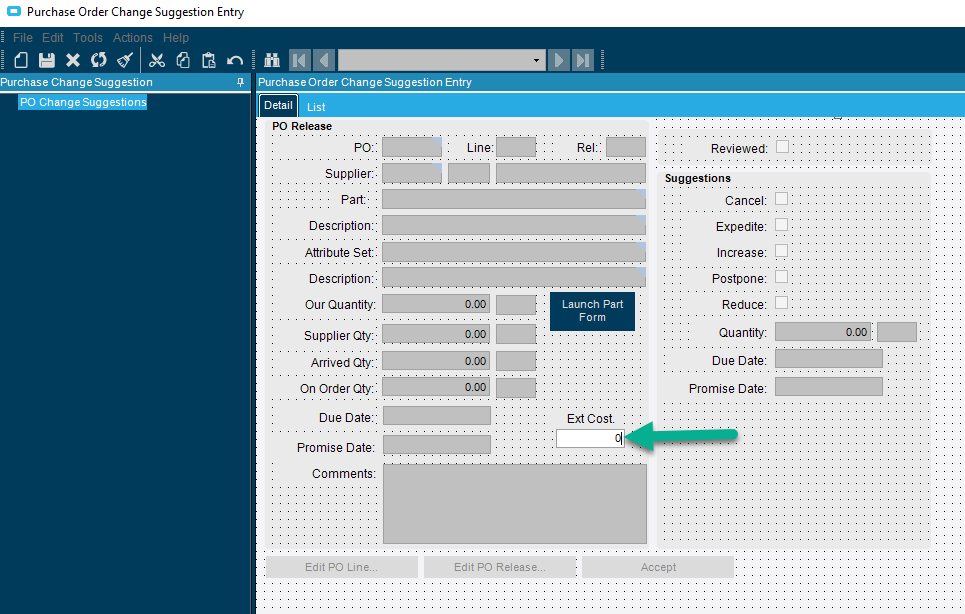Tick the Reduce suggestion checkbox
This screenshot has width=965, height=614.
click(782, 303)
